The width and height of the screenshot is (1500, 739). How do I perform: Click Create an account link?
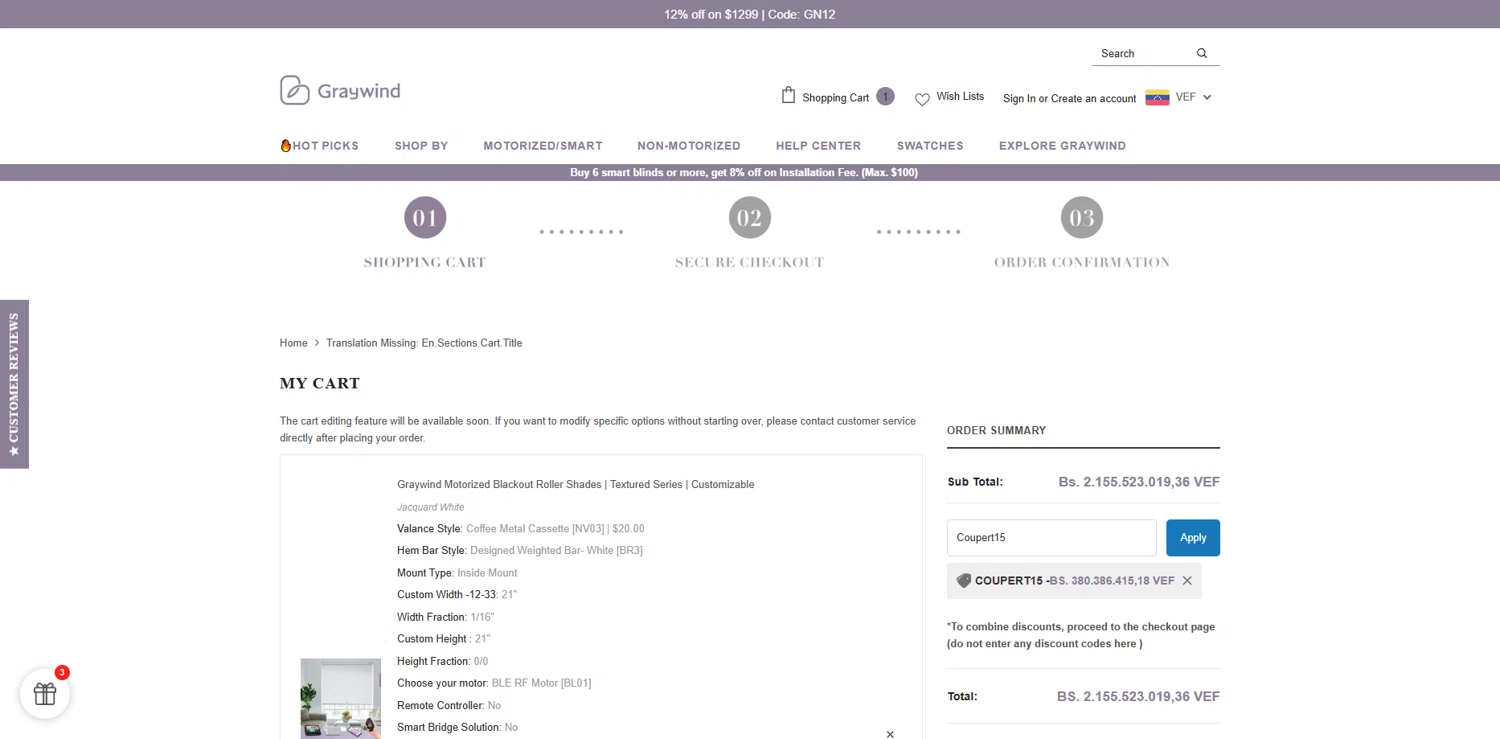click(1093, 99)
